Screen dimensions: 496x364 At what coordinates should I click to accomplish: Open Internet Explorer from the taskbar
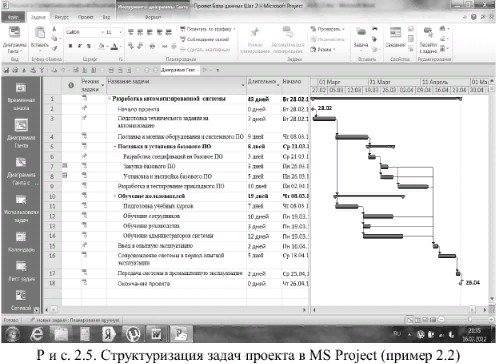pos(37,334)
